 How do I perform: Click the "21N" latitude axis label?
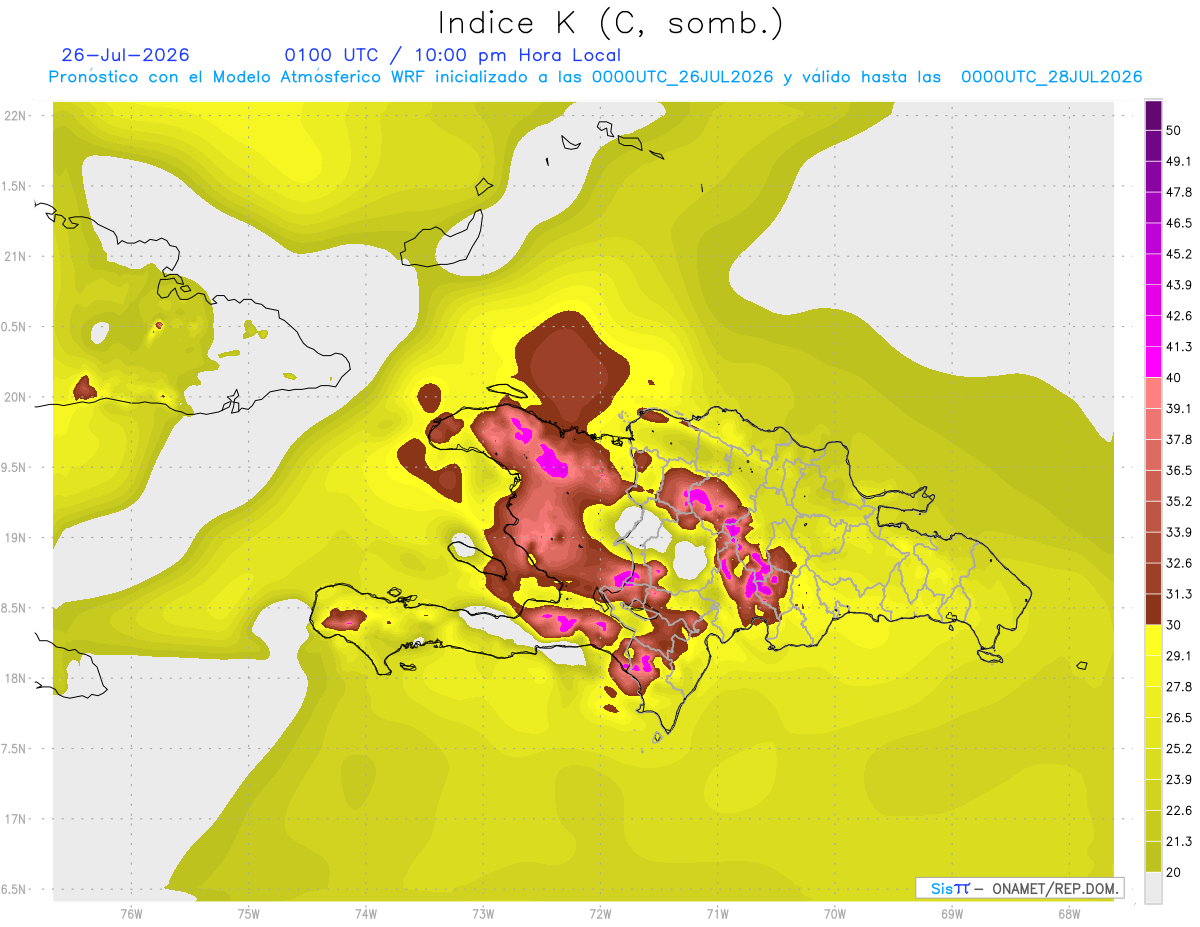[15, 257]
